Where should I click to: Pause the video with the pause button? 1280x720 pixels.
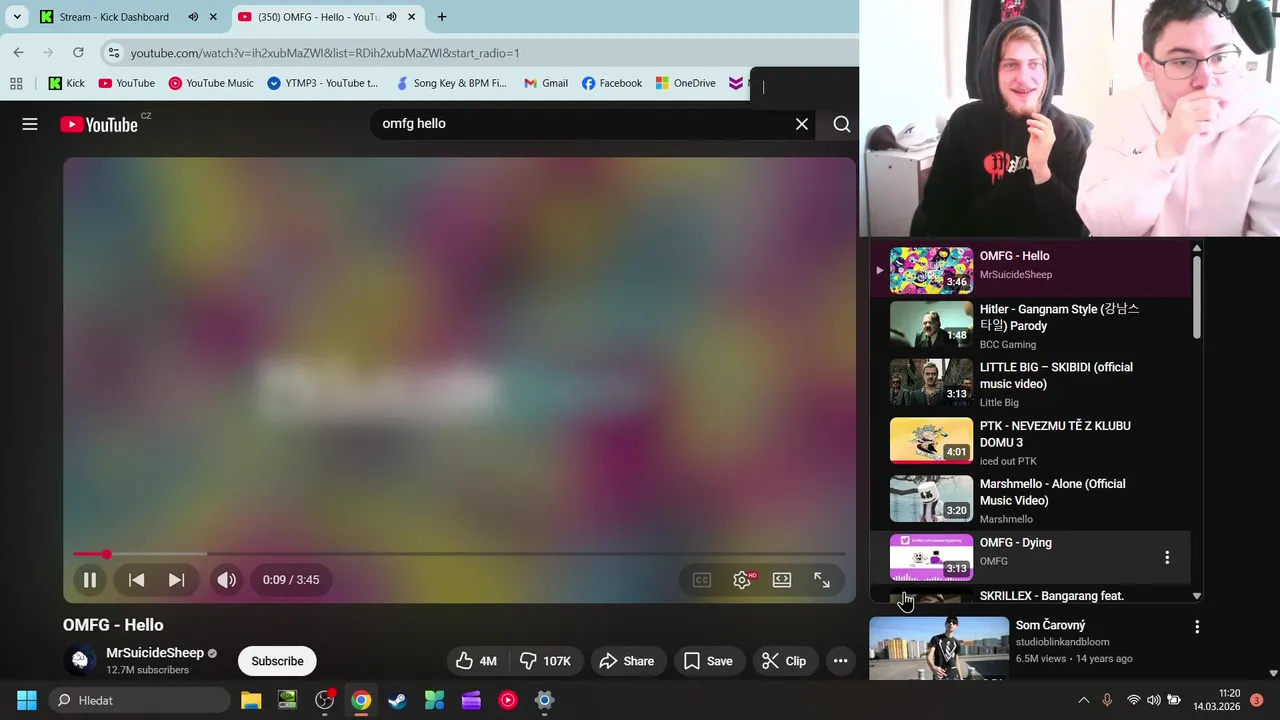[89, 580]
